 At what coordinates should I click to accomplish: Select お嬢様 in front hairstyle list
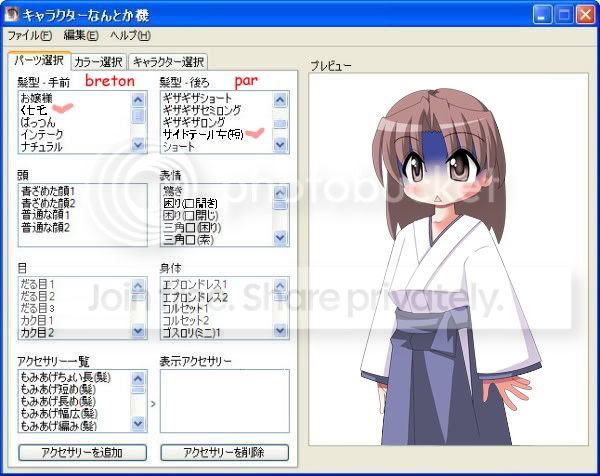(38, 99)
